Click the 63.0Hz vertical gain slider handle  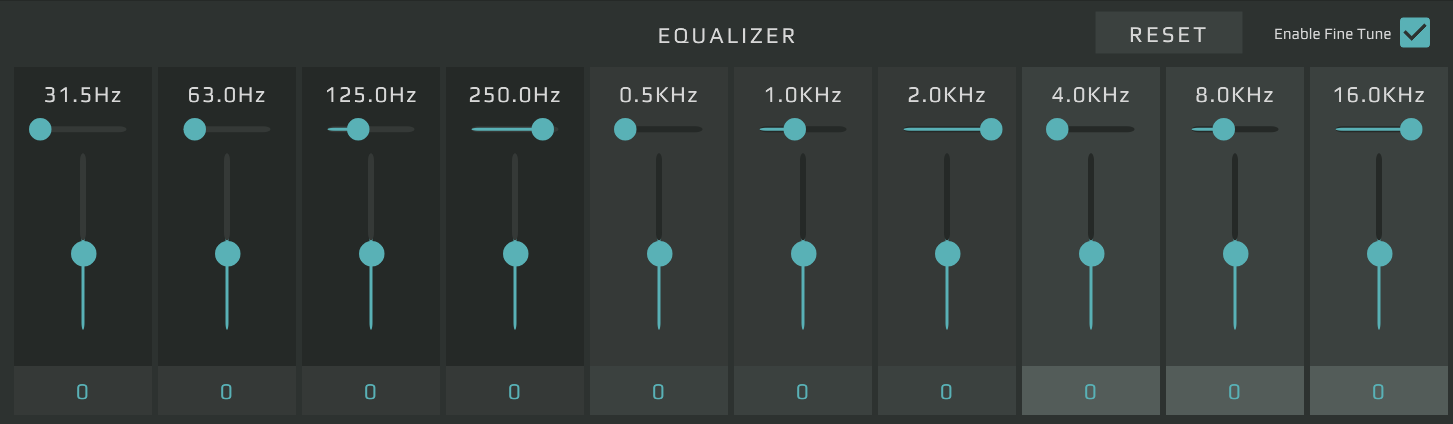(227, 254)
